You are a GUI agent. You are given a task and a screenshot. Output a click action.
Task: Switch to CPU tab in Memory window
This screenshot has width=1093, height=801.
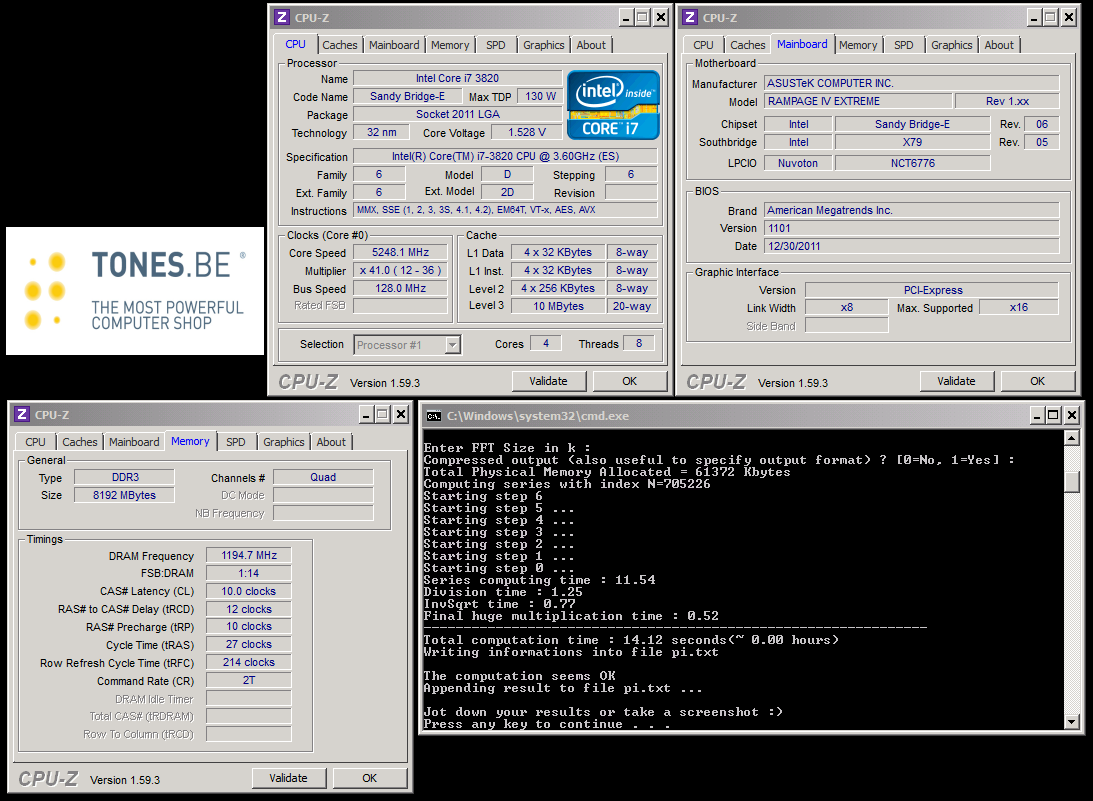pyautogui.click(x=35, y=442)
